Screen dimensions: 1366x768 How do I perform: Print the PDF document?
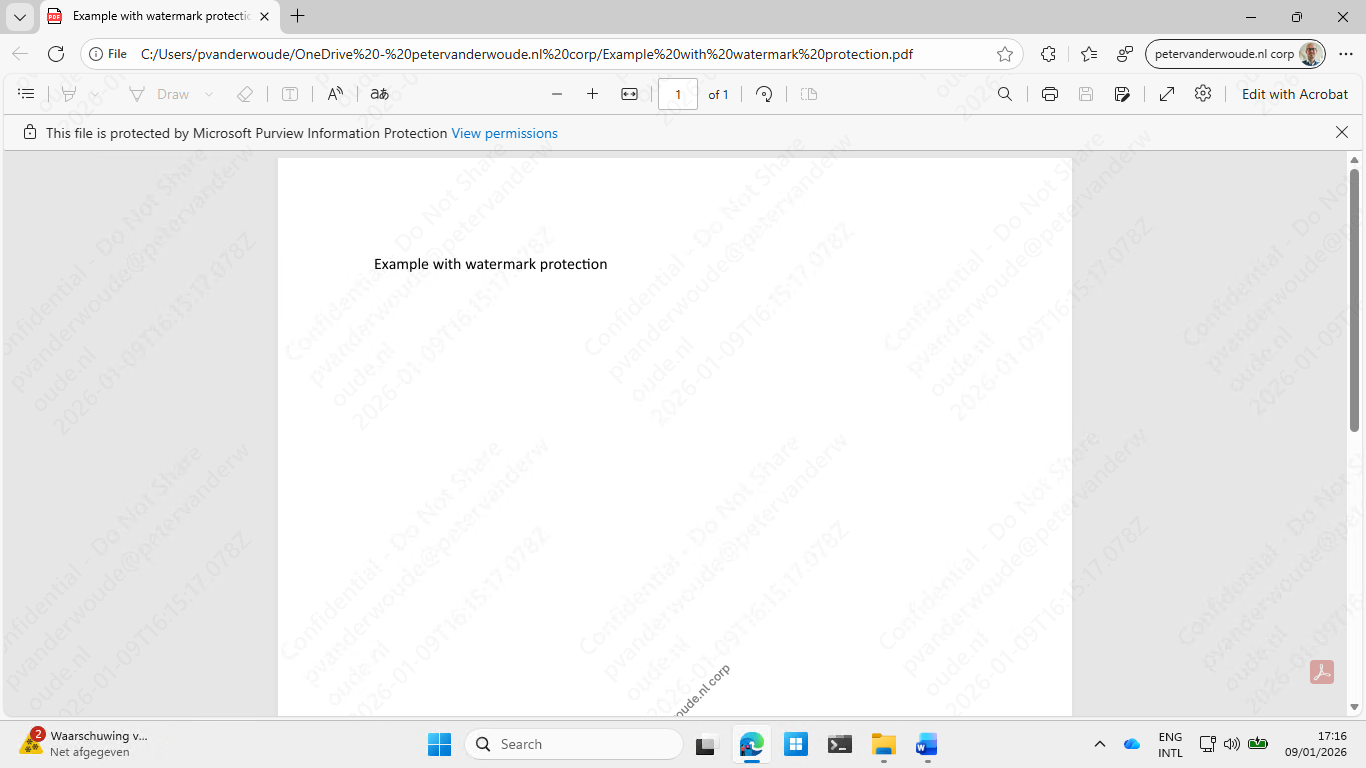(x=1050, y=94)
